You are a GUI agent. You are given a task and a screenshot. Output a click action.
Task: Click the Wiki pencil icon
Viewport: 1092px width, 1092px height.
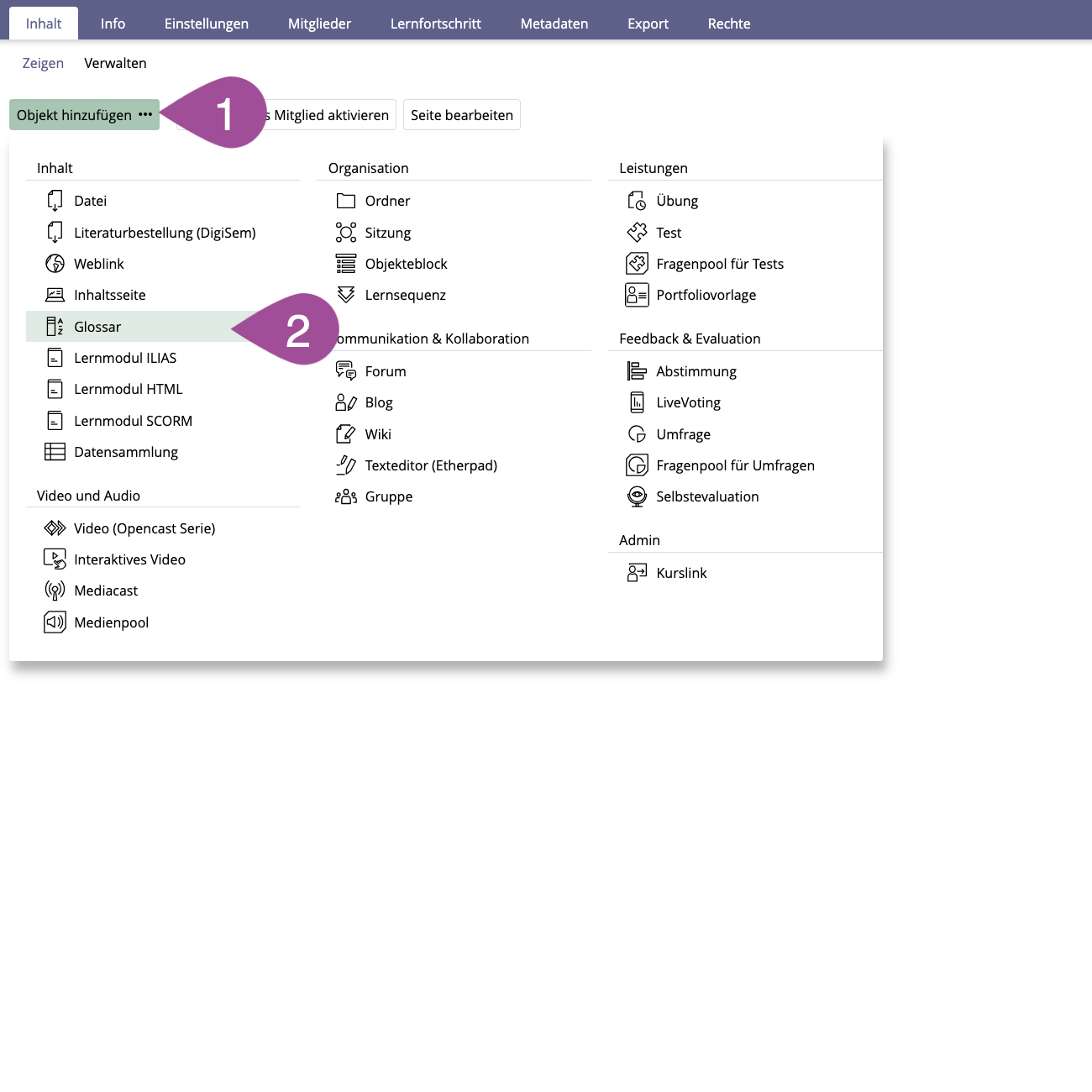click(x=345, y=434)
